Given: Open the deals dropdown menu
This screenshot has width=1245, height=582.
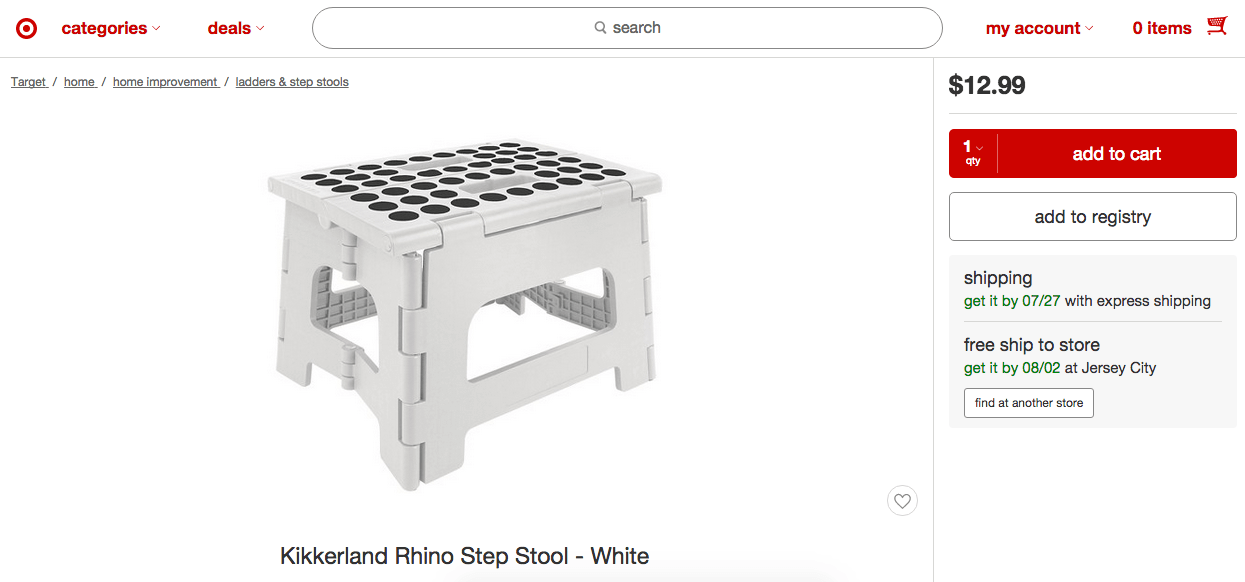Looking at the screenshot, I should 236,28.
